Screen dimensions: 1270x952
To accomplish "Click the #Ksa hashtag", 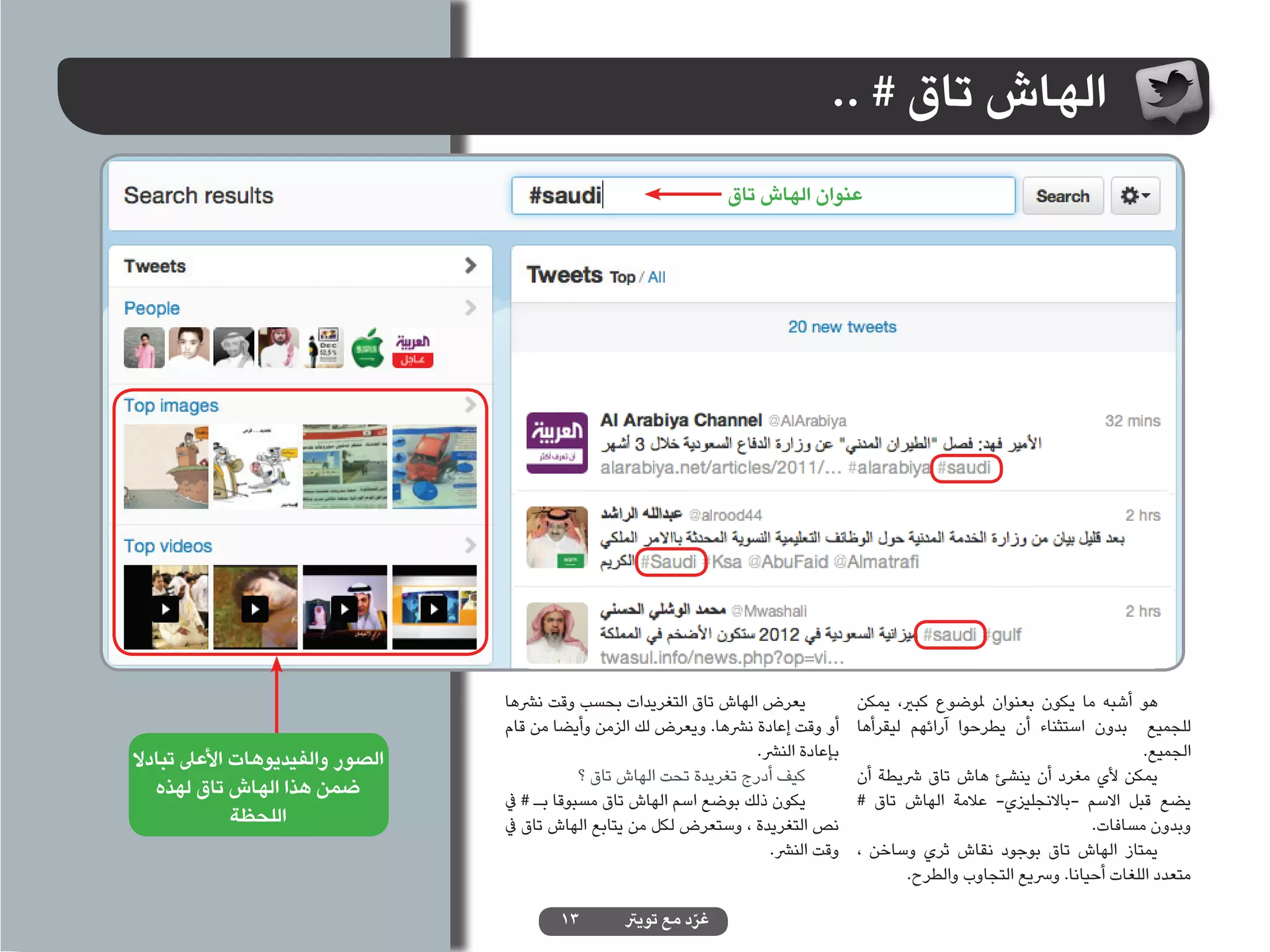I will [722, 562].
